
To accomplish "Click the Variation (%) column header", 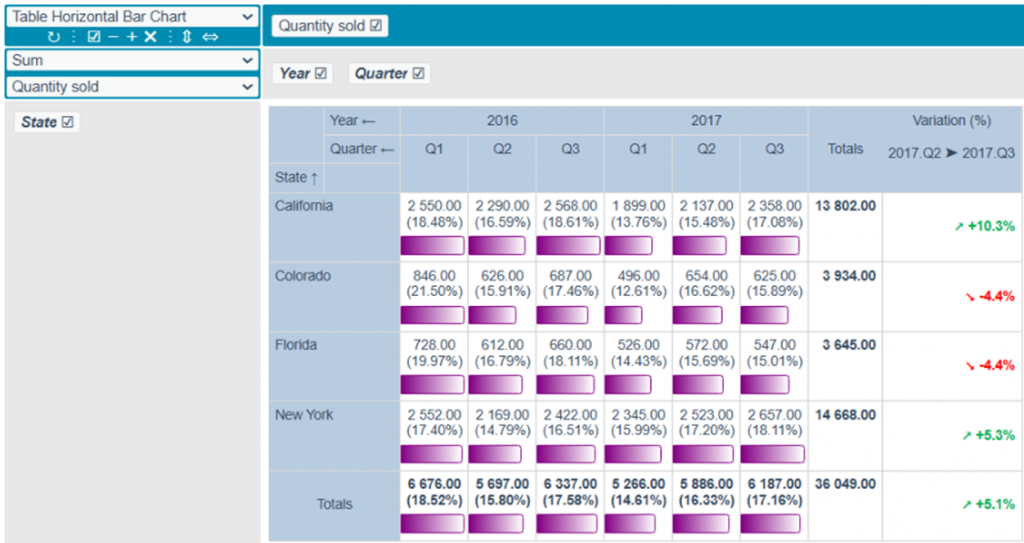I will point(951,120).
